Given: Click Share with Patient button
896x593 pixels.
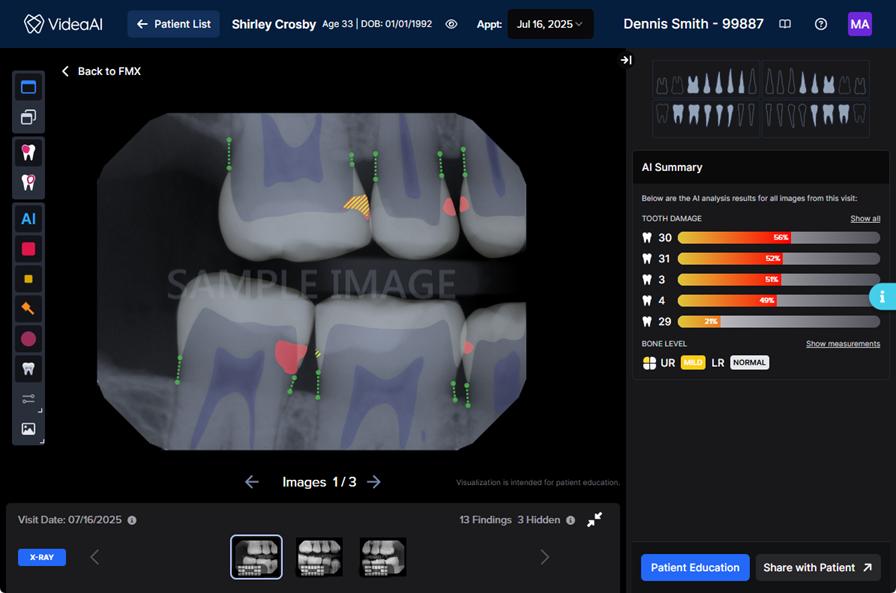Looking at the screenshot, I should (817, 567).
